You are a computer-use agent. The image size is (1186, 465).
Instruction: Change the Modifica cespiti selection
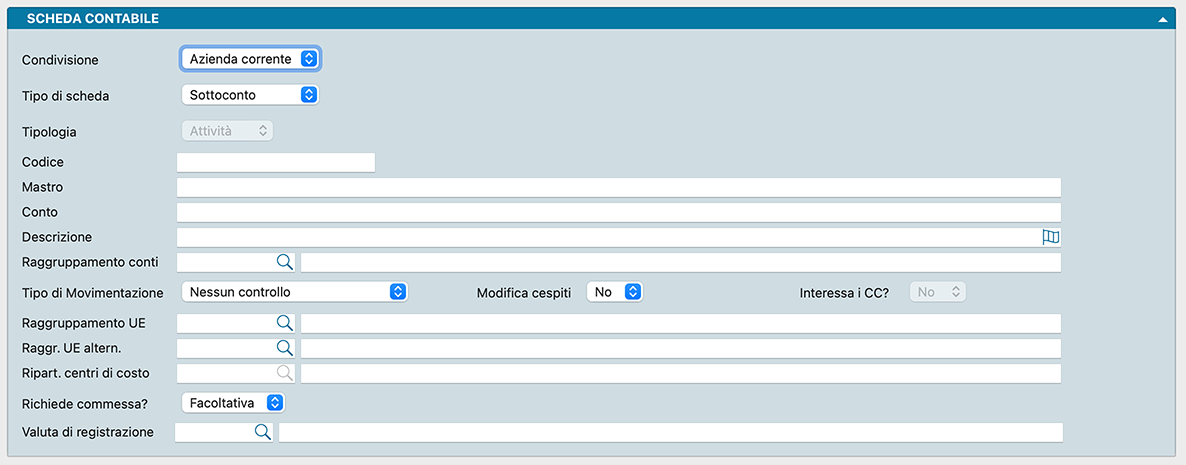[613, 292]
